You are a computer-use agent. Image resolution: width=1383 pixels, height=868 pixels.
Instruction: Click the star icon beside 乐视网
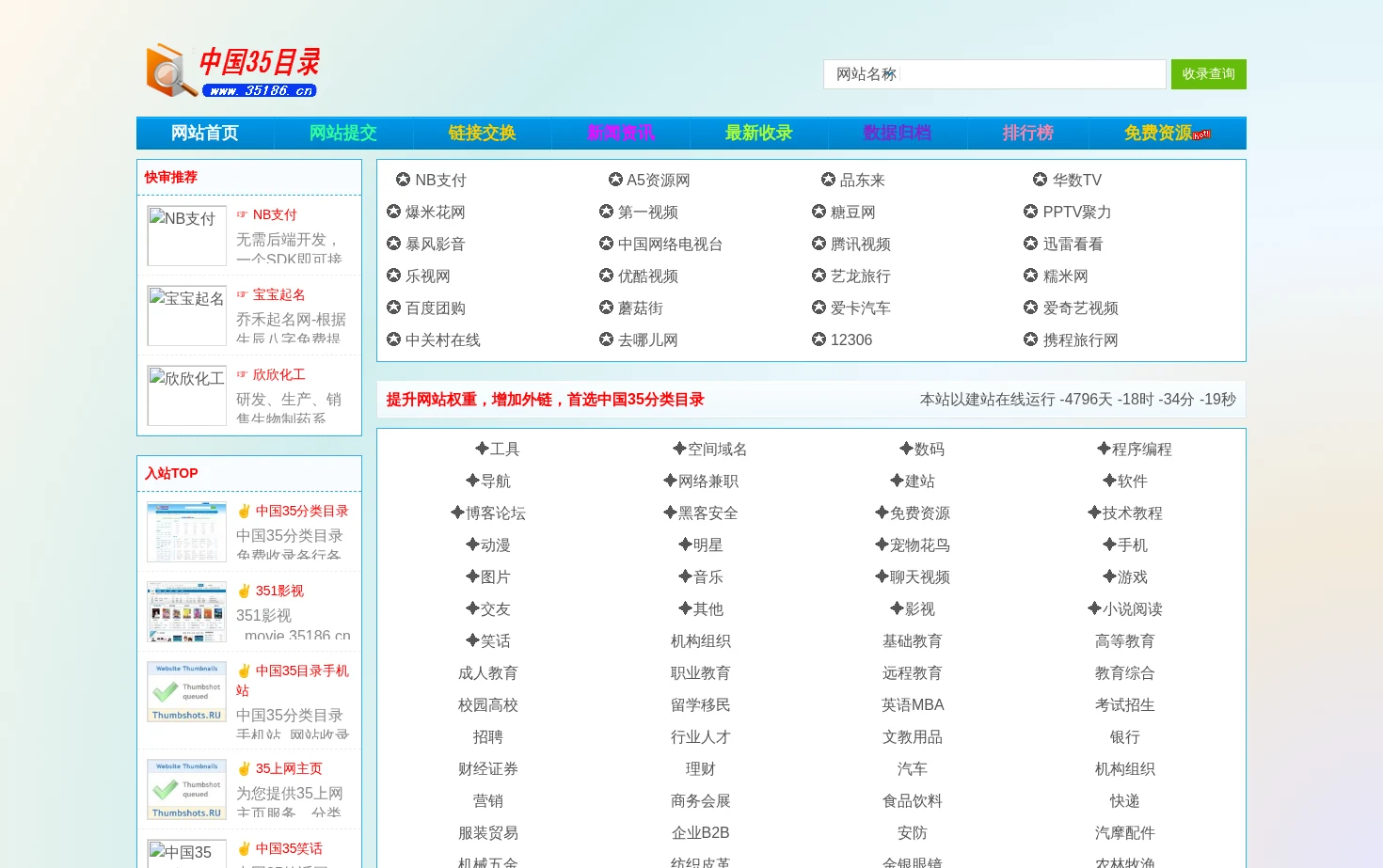point(393,276)
